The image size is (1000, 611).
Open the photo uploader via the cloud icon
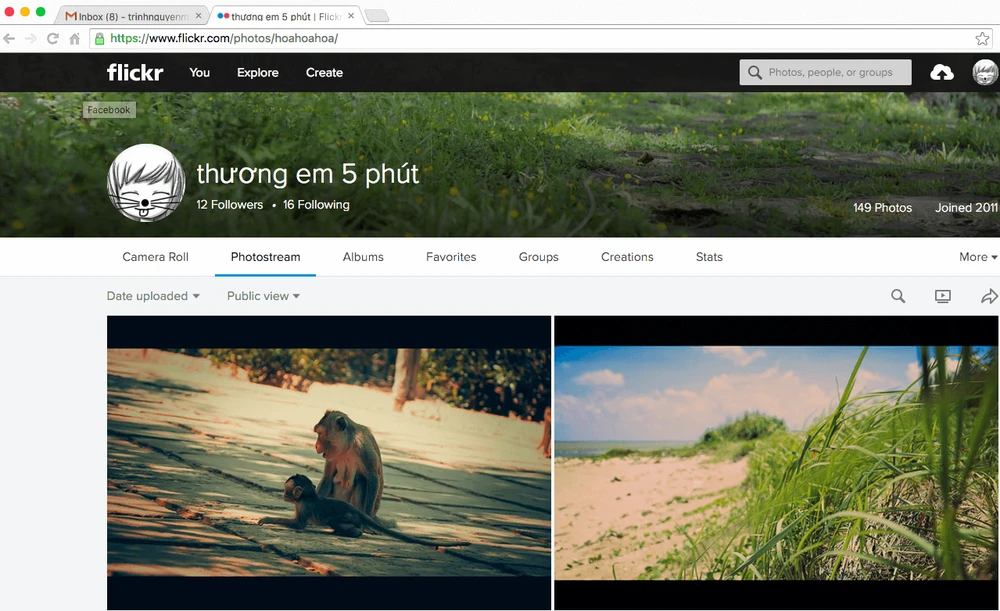[941, 72]
